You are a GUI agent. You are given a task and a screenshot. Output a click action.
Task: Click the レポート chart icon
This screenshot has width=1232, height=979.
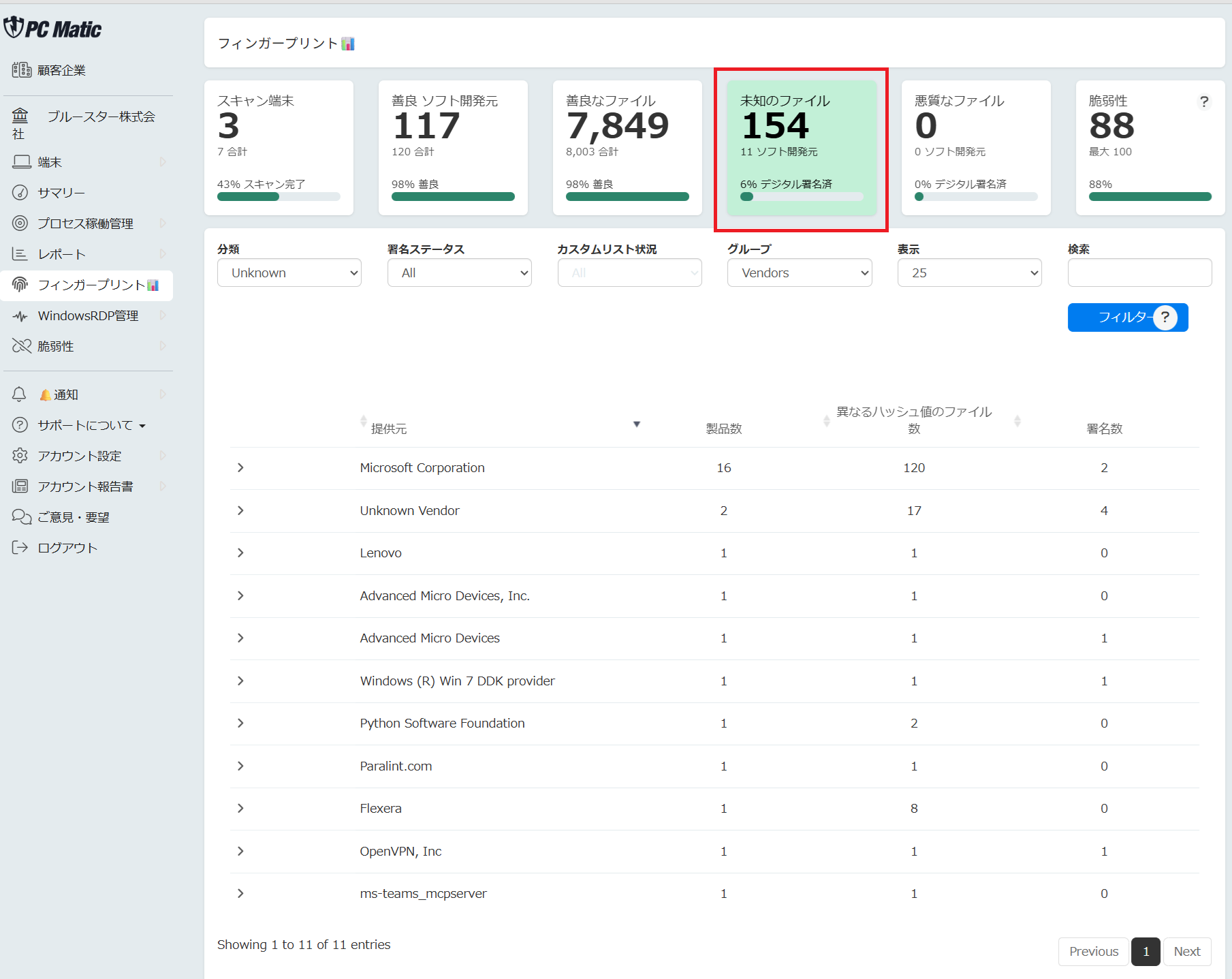click(x=20, y=253)
